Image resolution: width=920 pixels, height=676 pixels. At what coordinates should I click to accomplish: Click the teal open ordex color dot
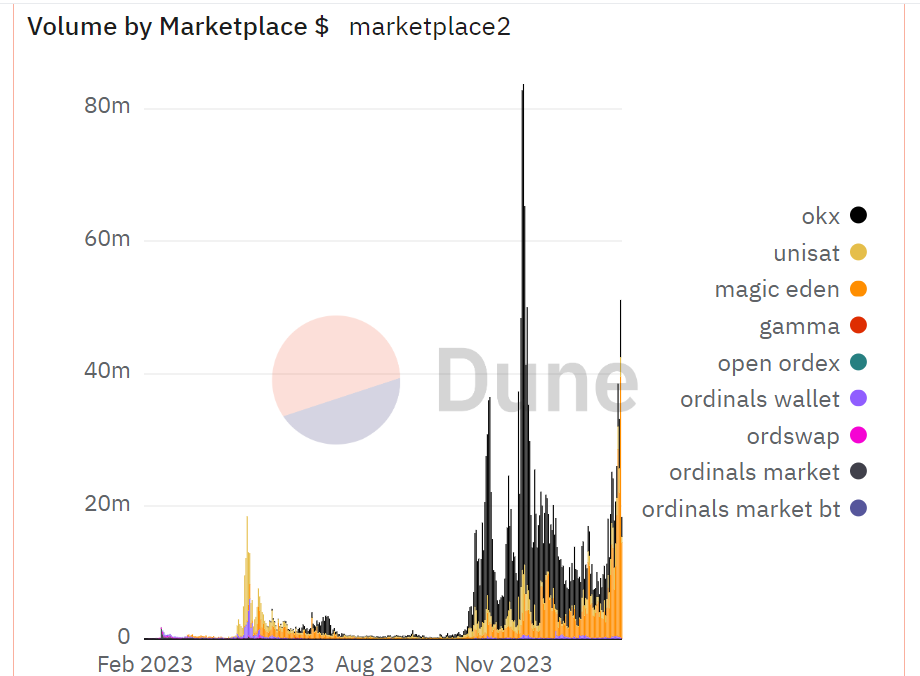click(858, 362)
